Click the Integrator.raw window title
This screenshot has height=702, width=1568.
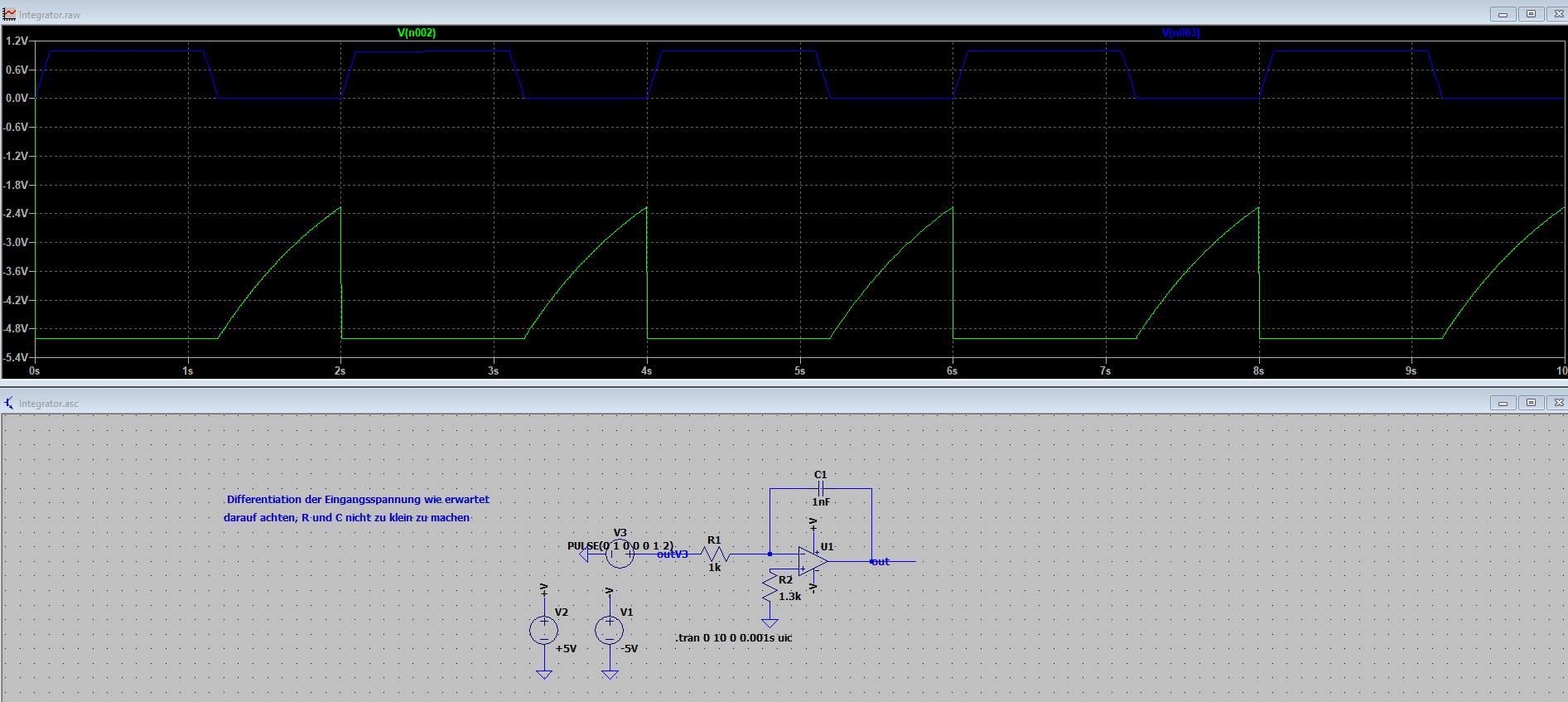click(x=50, y=15)
